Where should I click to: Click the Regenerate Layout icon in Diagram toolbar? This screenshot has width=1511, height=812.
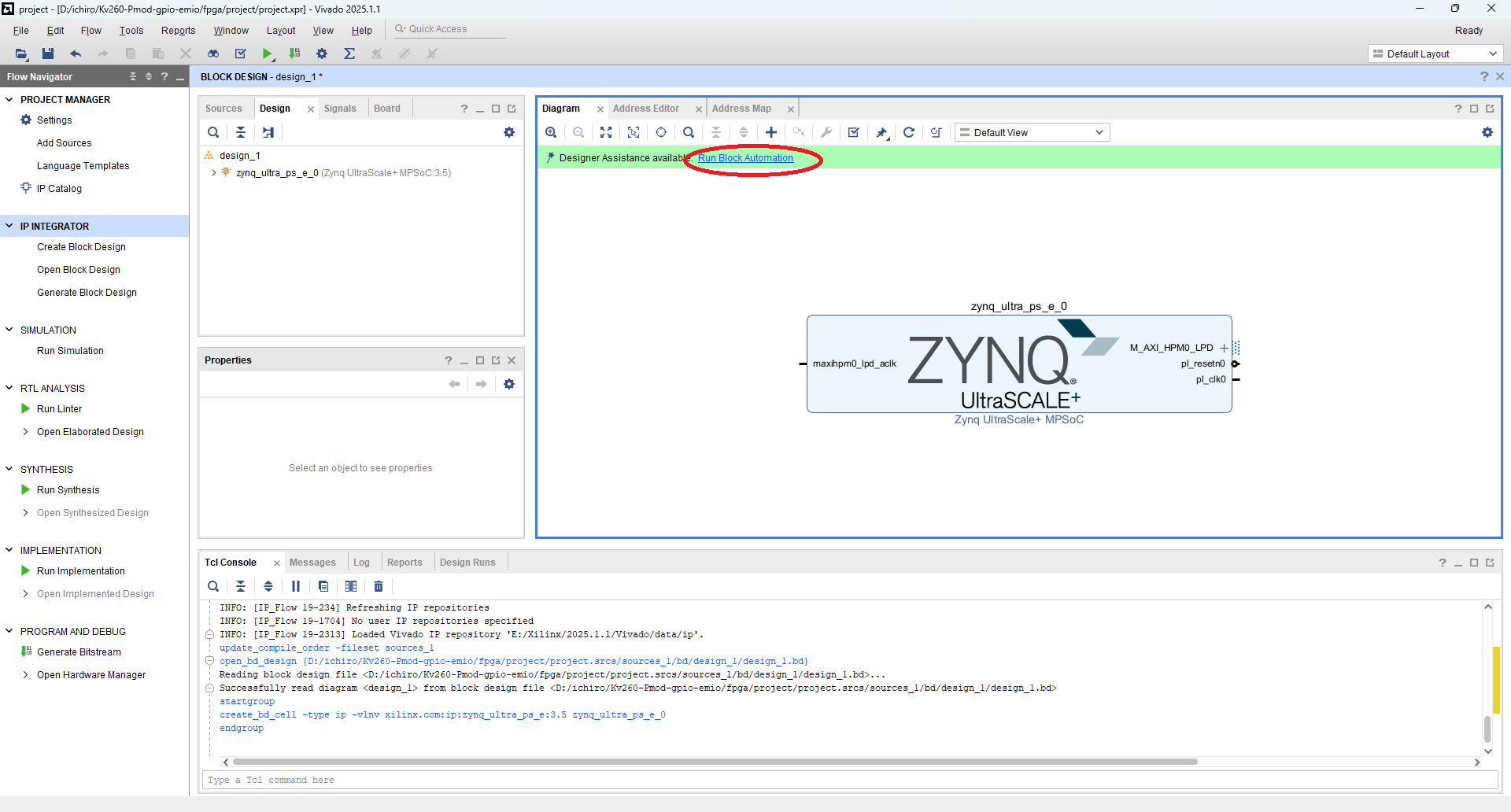[909, 132]
